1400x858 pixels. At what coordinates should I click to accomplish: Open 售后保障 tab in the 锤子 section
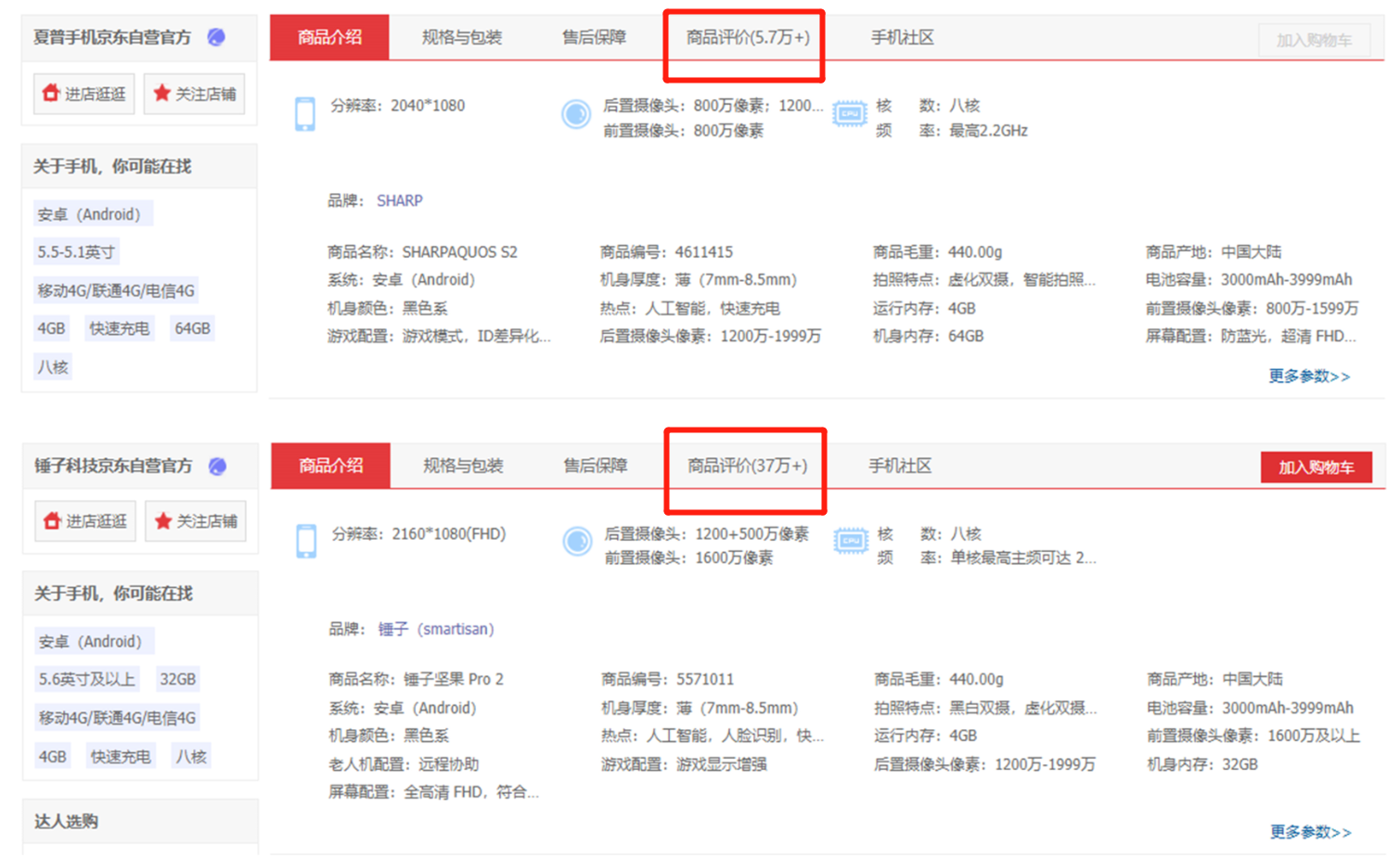click(596, 466)
